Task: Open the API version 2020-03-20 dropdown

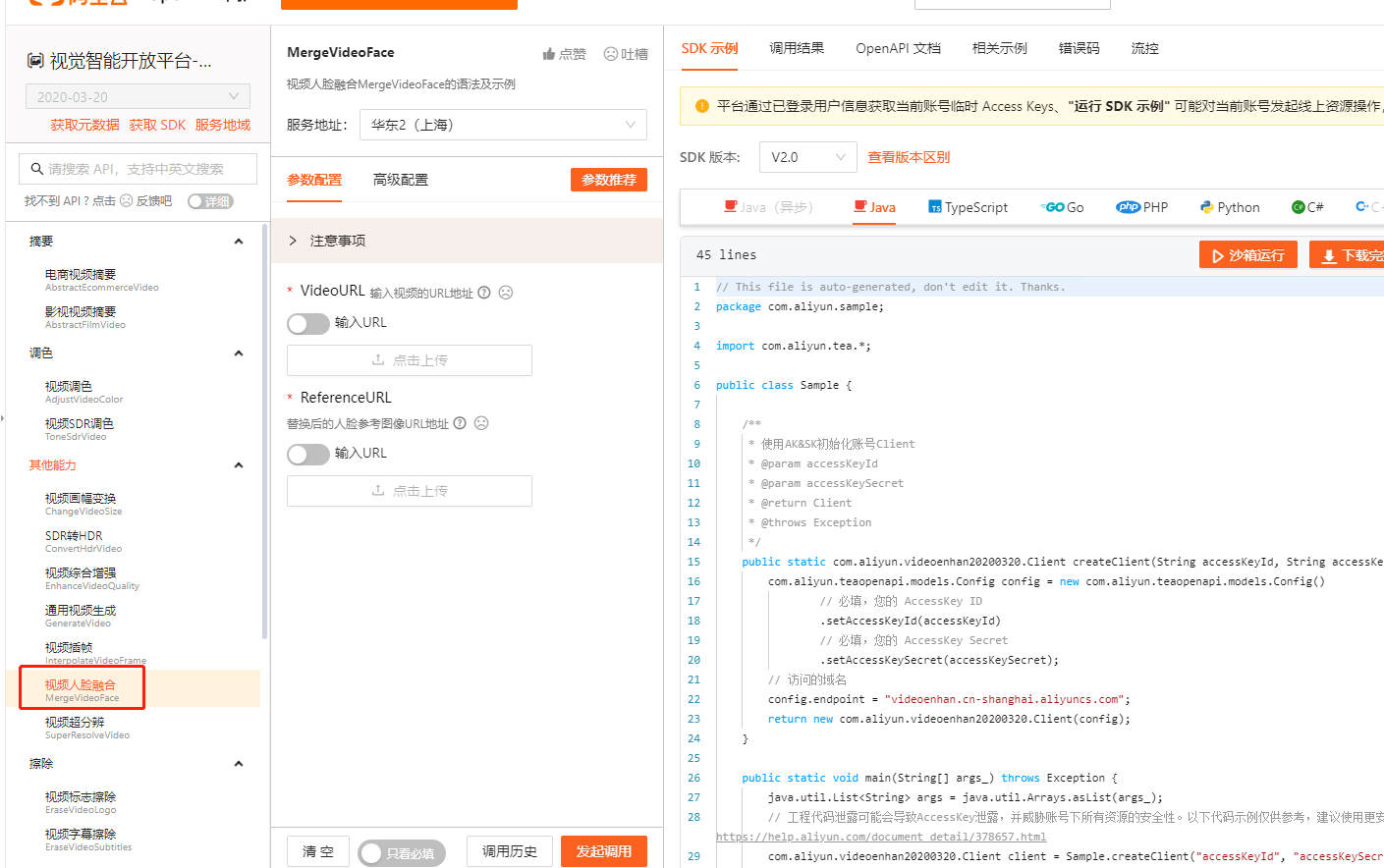Action: click(x=138, y=96)
